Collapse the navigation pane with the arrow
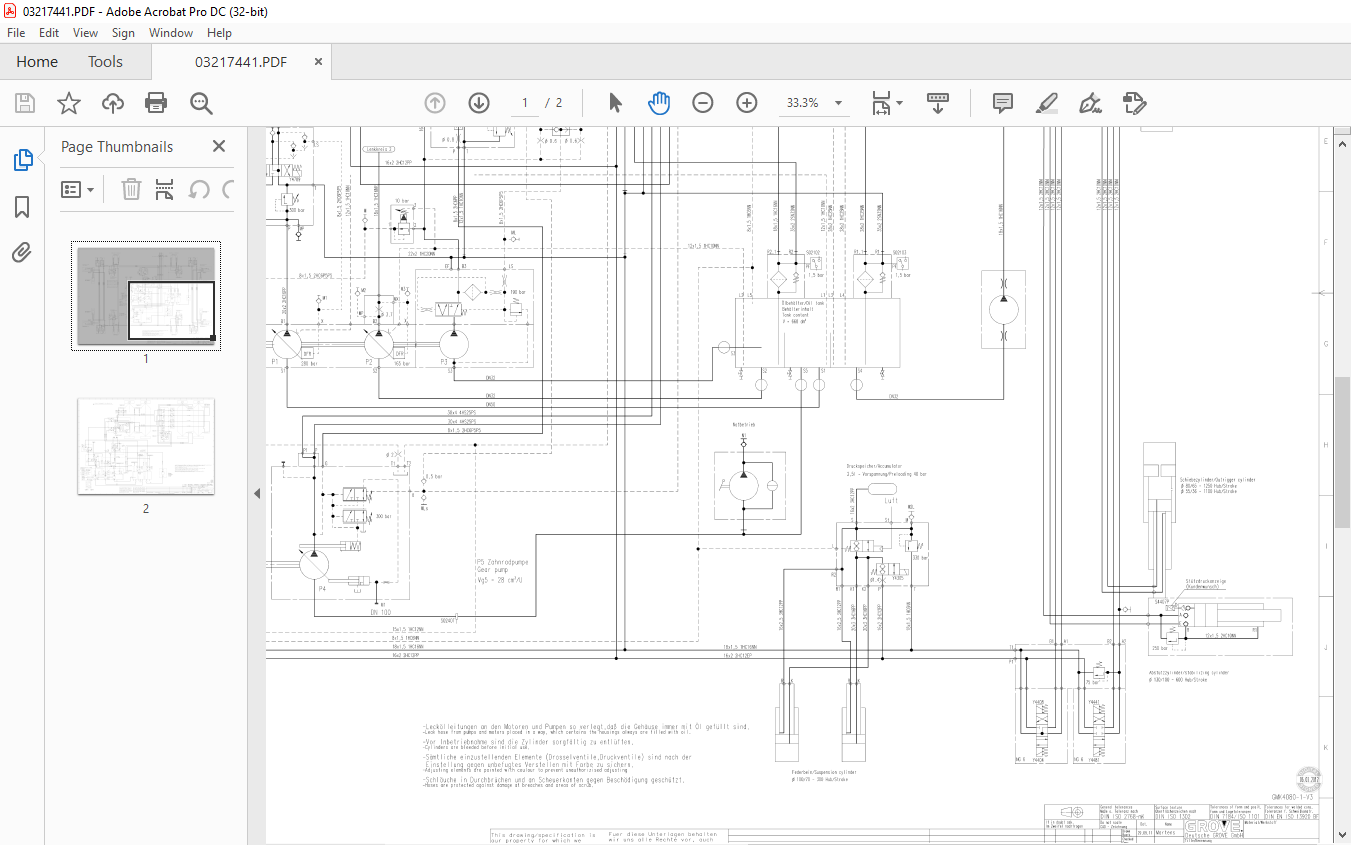Image resolution: width=1351 pixels, height=845 pixels. 257,493
